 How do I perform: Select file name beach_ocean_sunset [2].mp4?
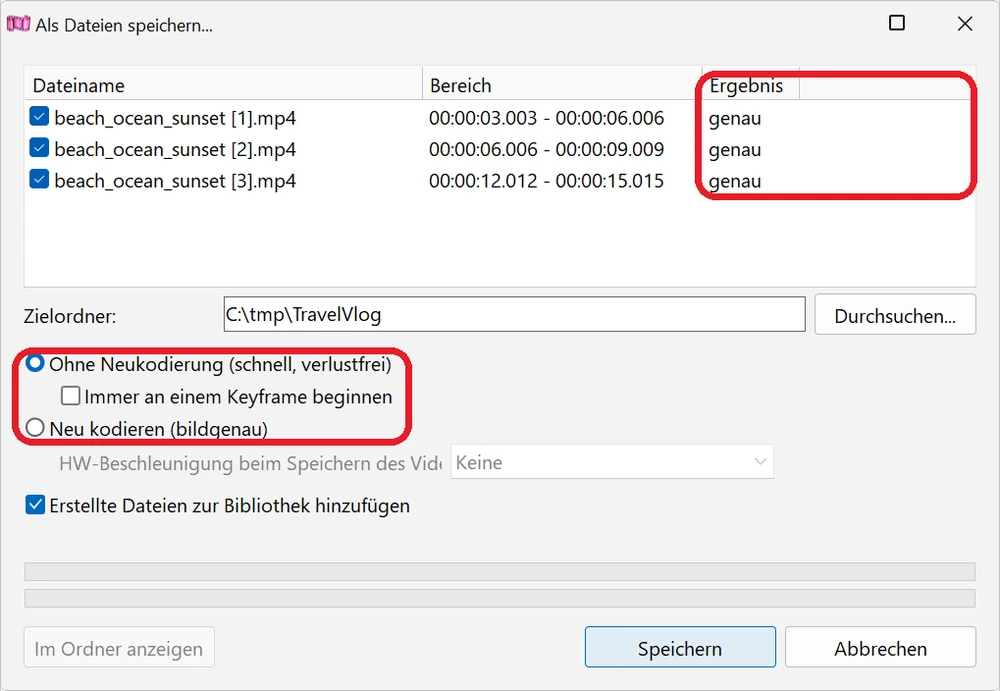(175, 149)
